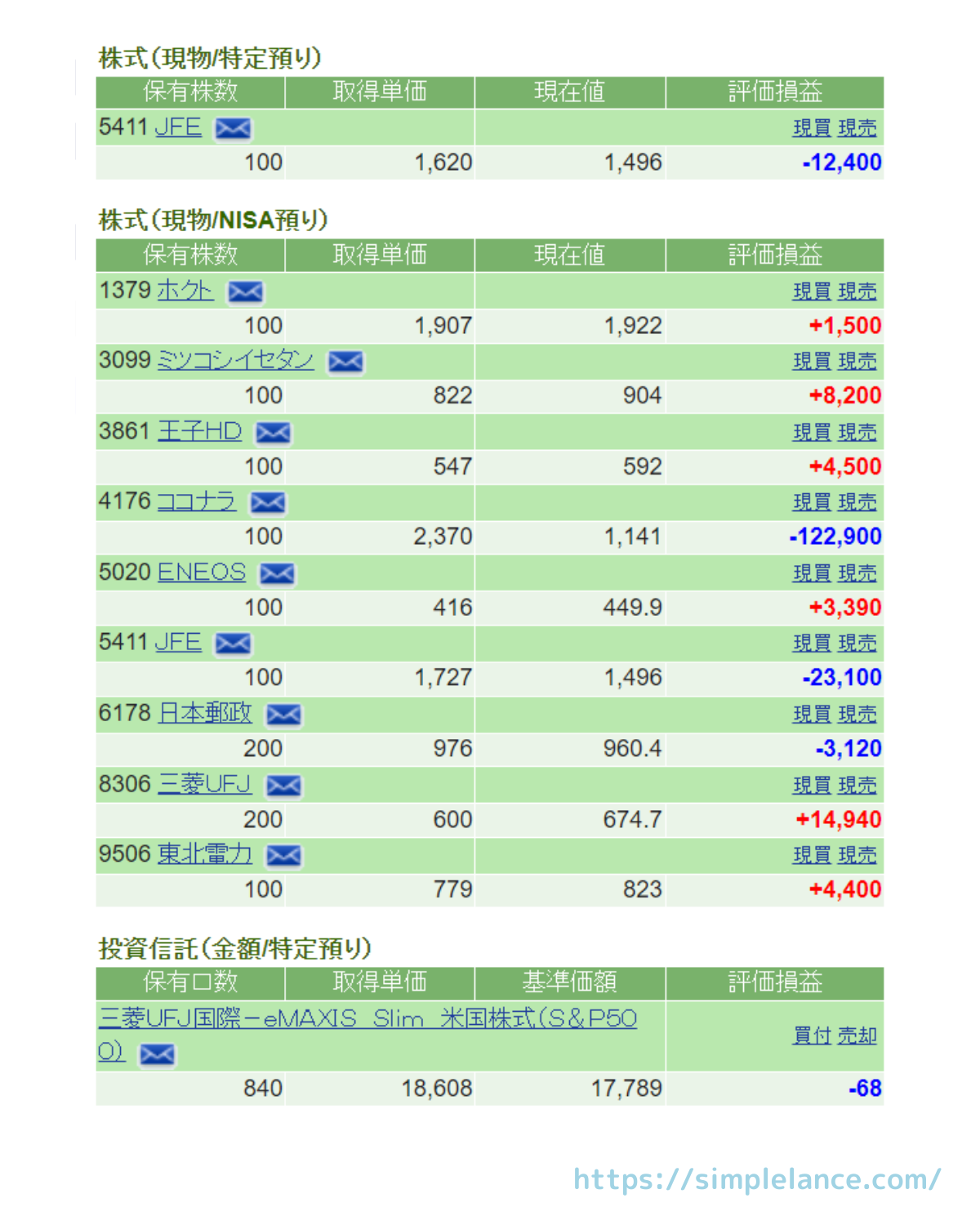Click the envelope icon beside 東北電力

283,855
